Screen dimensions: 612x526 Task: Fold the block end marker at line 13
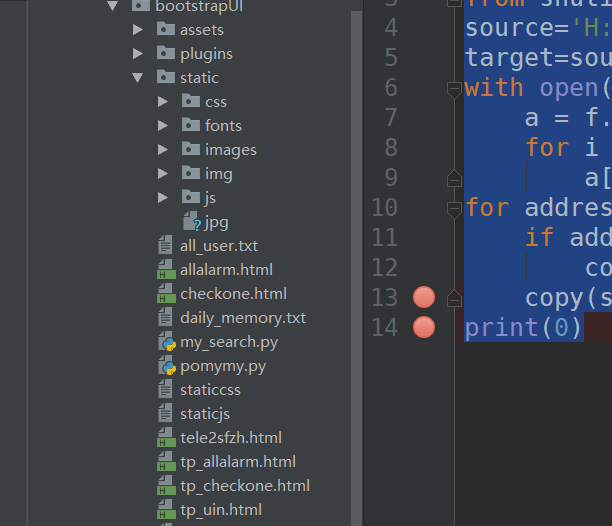pos(454,298)
